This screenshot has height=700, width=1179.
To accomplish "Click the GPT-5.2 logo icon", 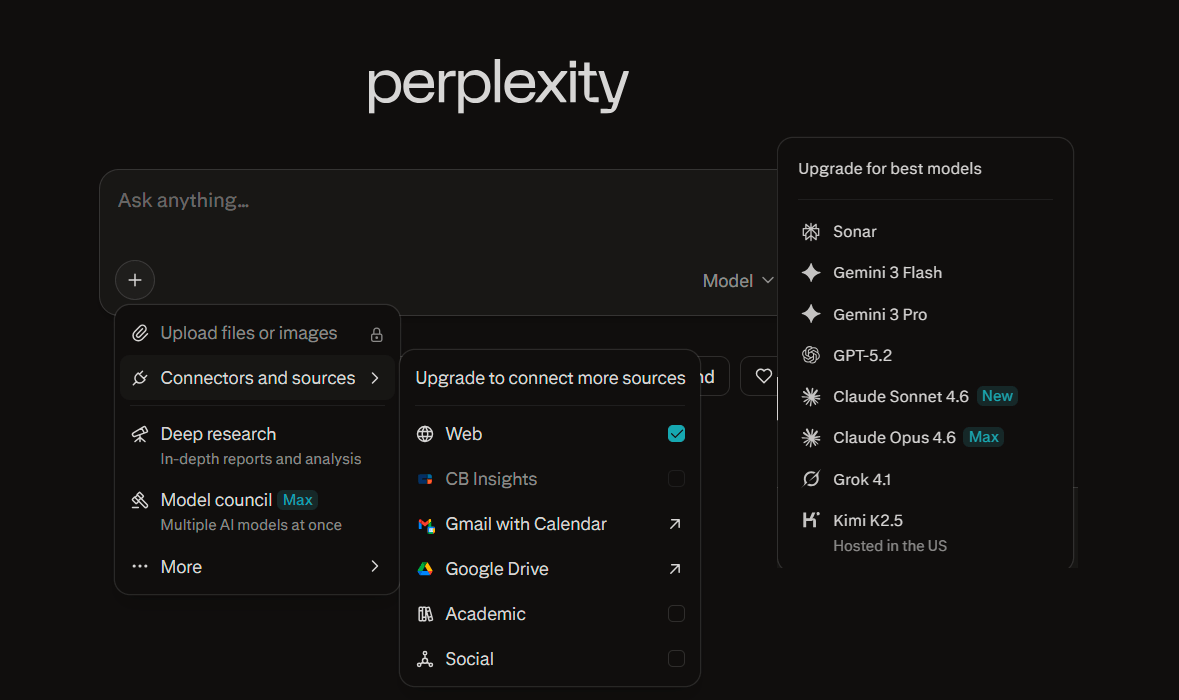I will click(x=811, y=355).
